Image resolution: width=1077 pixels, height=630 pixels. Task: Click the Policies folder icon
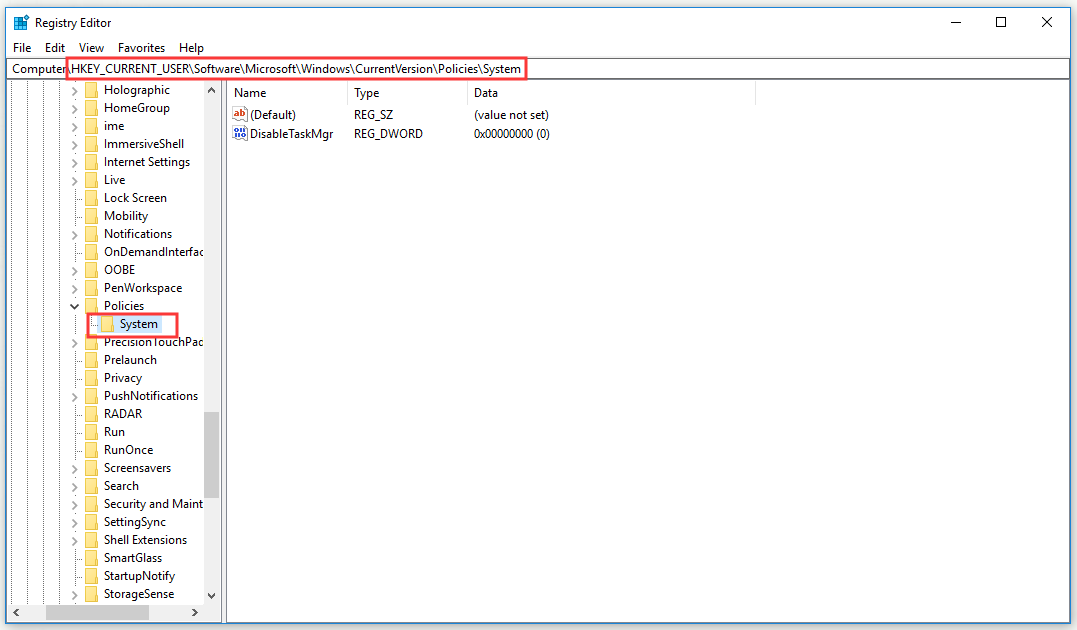point(92,306)
